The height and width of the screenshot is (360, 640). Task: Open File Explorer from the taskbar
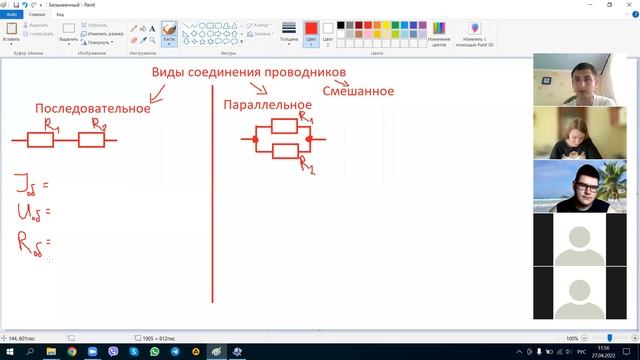point(51,351)
